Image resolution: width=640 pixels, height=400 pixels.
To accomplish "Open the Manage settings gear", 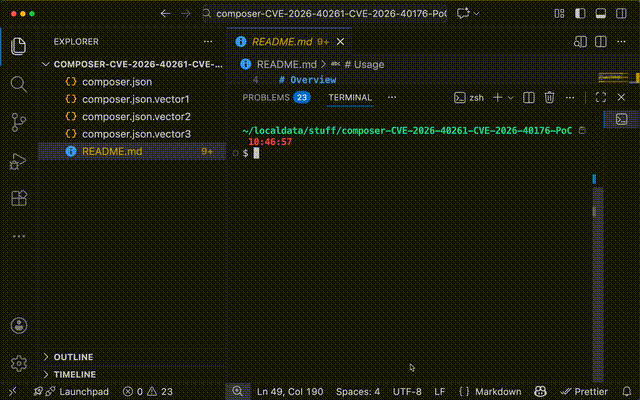I will (x=18, y=363).
